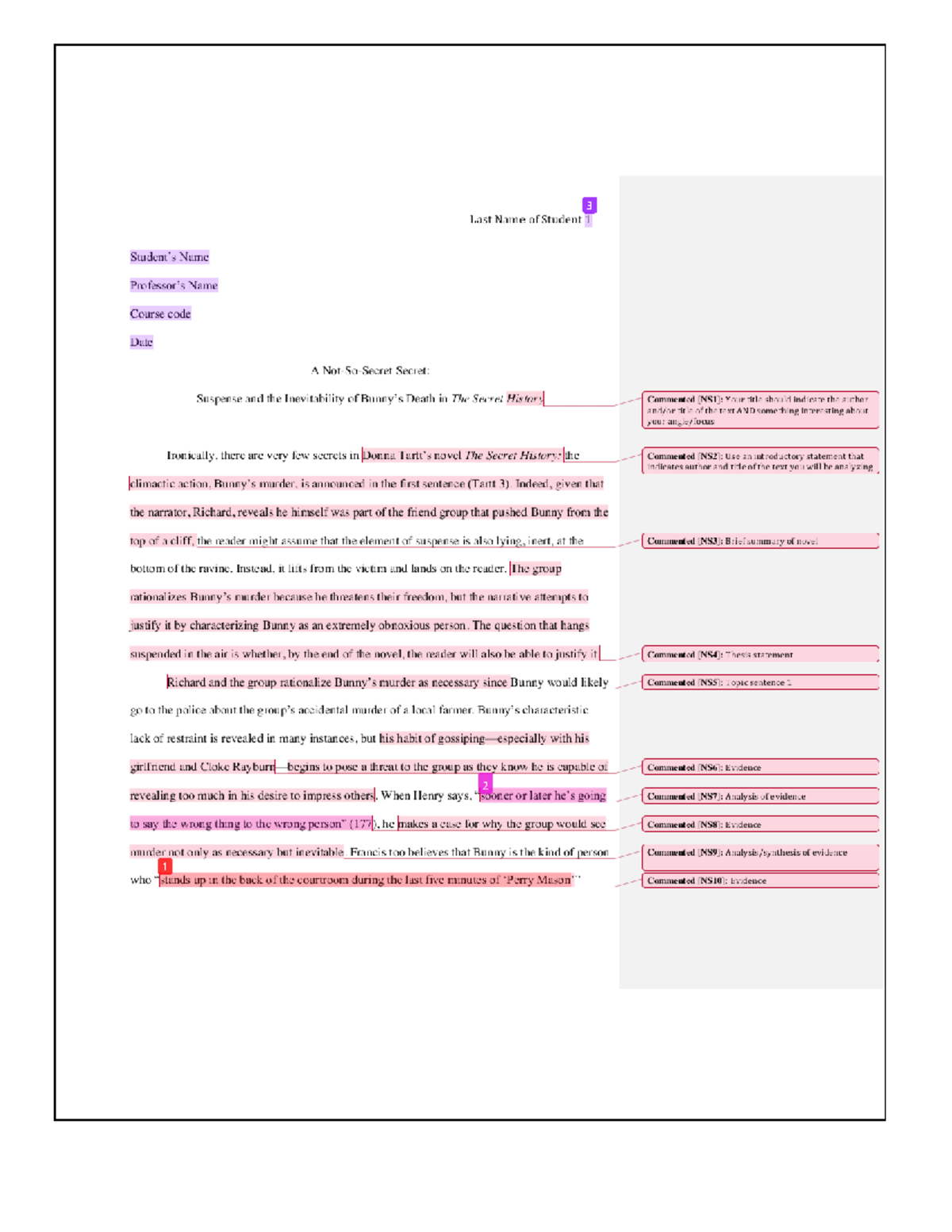Select the Course code placeholder text

click(x=160, y=313)
